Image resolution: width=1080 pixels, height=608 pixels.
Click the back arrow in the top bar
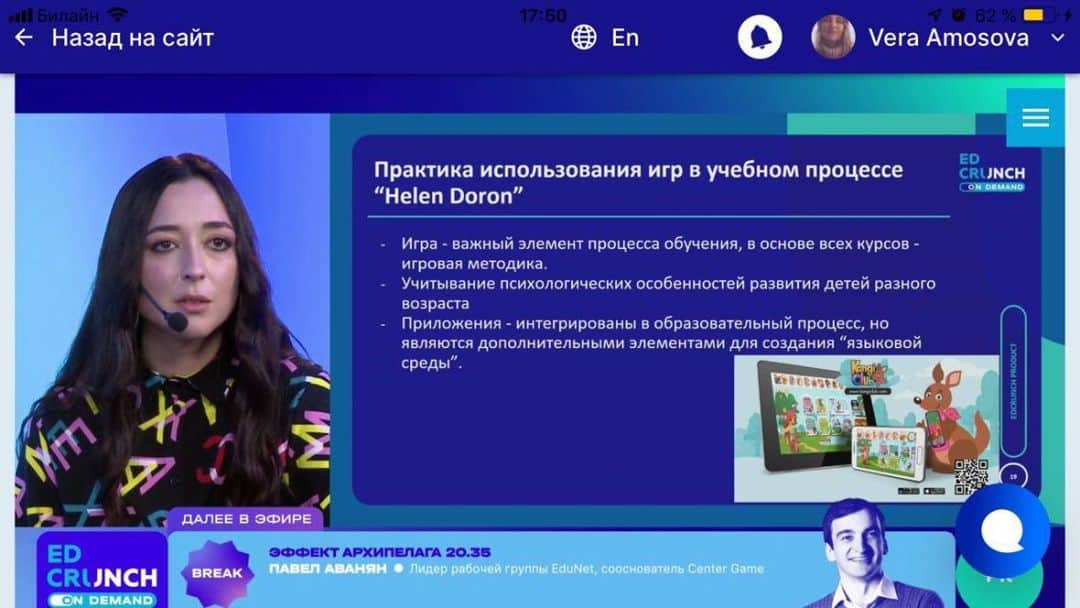click(x=22, y=37)
